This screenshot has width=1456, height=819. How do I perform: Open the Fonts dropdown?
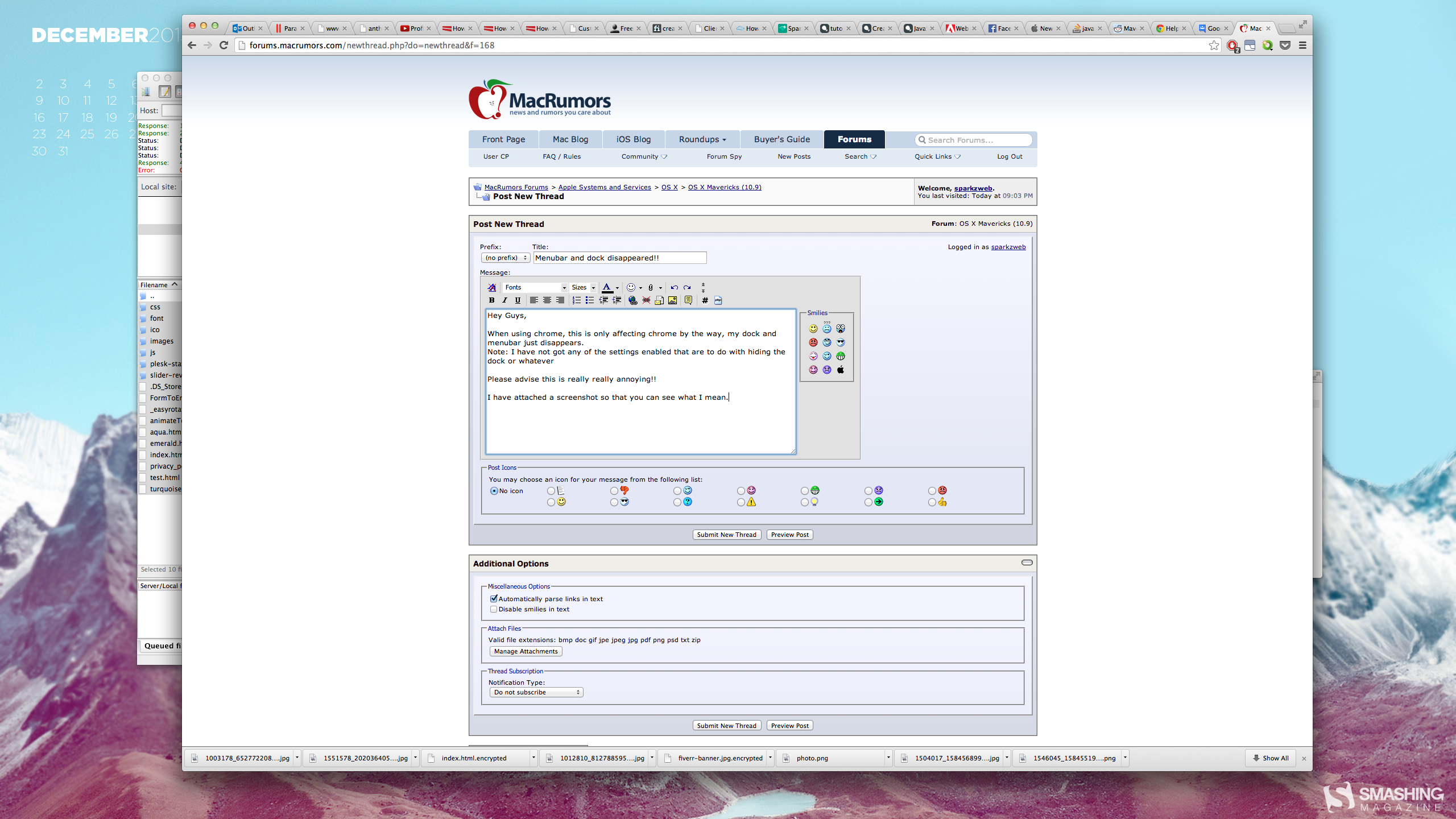pyautogui.click(x=535, y=288)
